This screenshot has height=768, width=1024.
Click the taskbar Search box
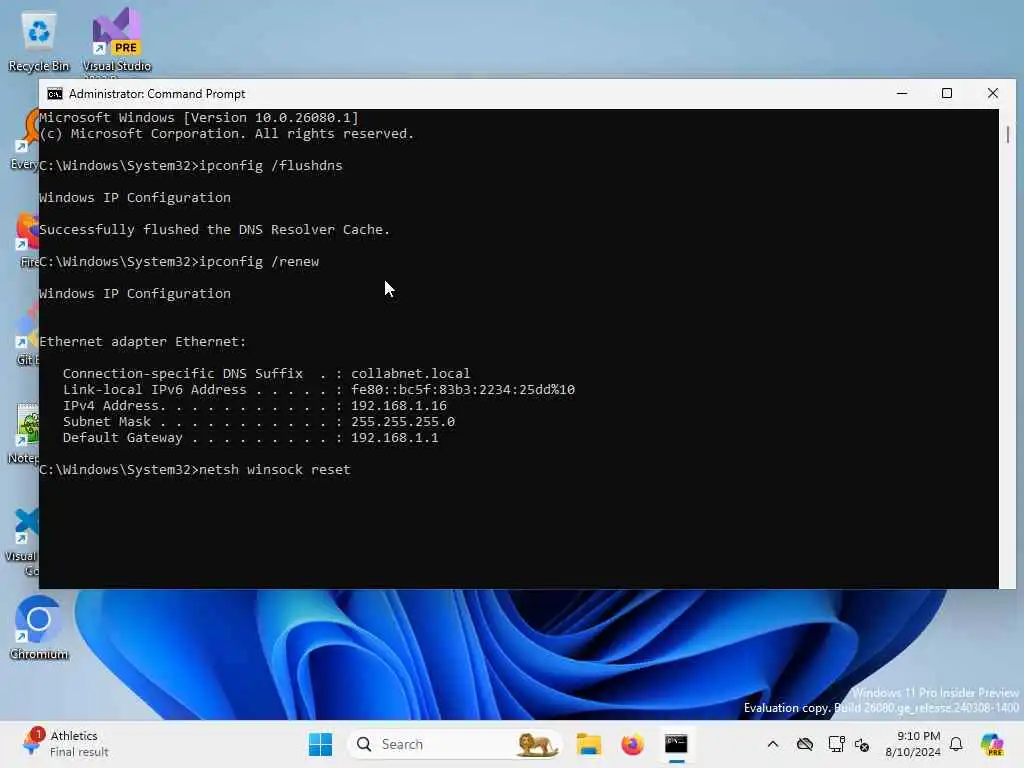[x=455, y=744]
